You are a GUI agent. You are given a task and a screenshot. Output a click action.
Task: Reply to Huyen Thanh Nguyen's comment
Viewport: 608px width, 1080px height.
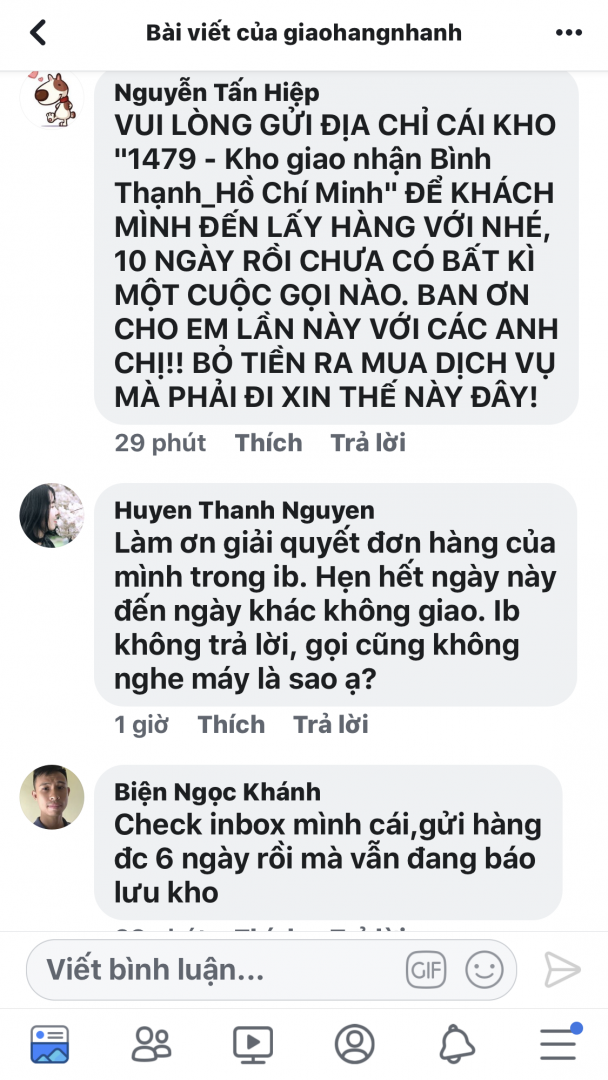331,725
